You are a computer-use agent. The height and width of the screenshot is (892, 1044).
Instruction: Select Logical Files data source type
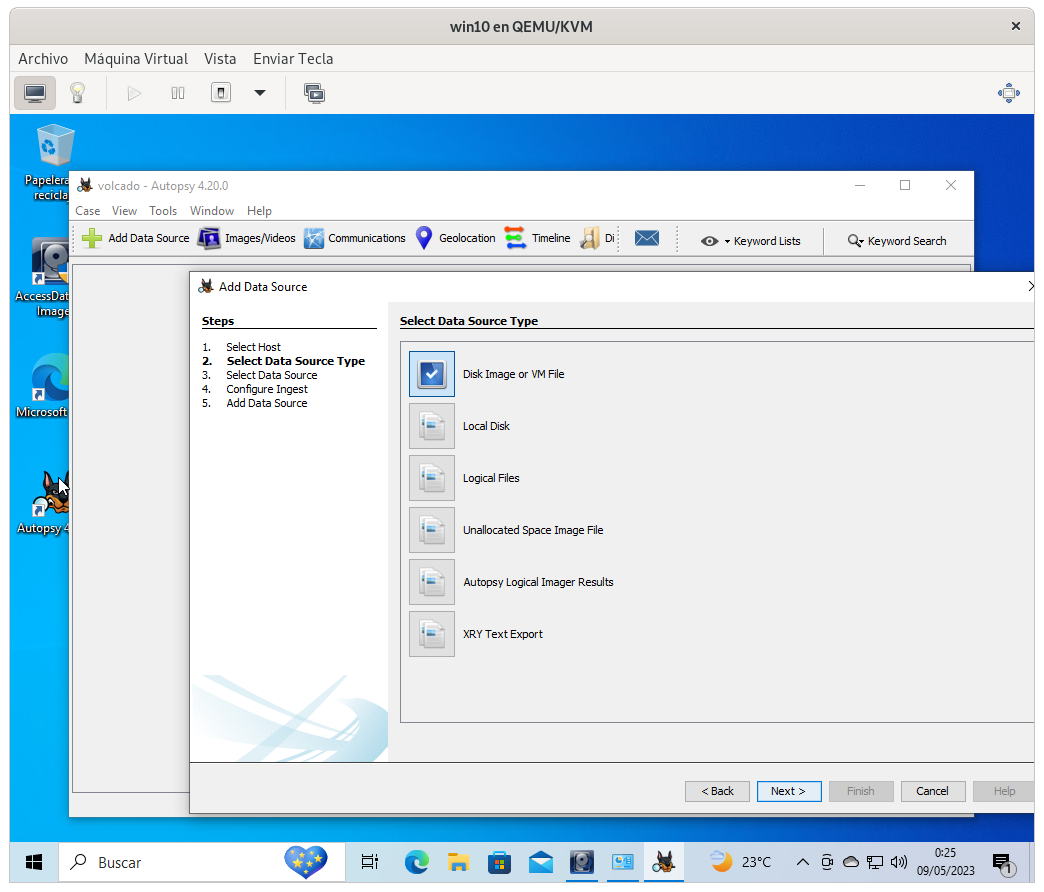click(432, 478)
